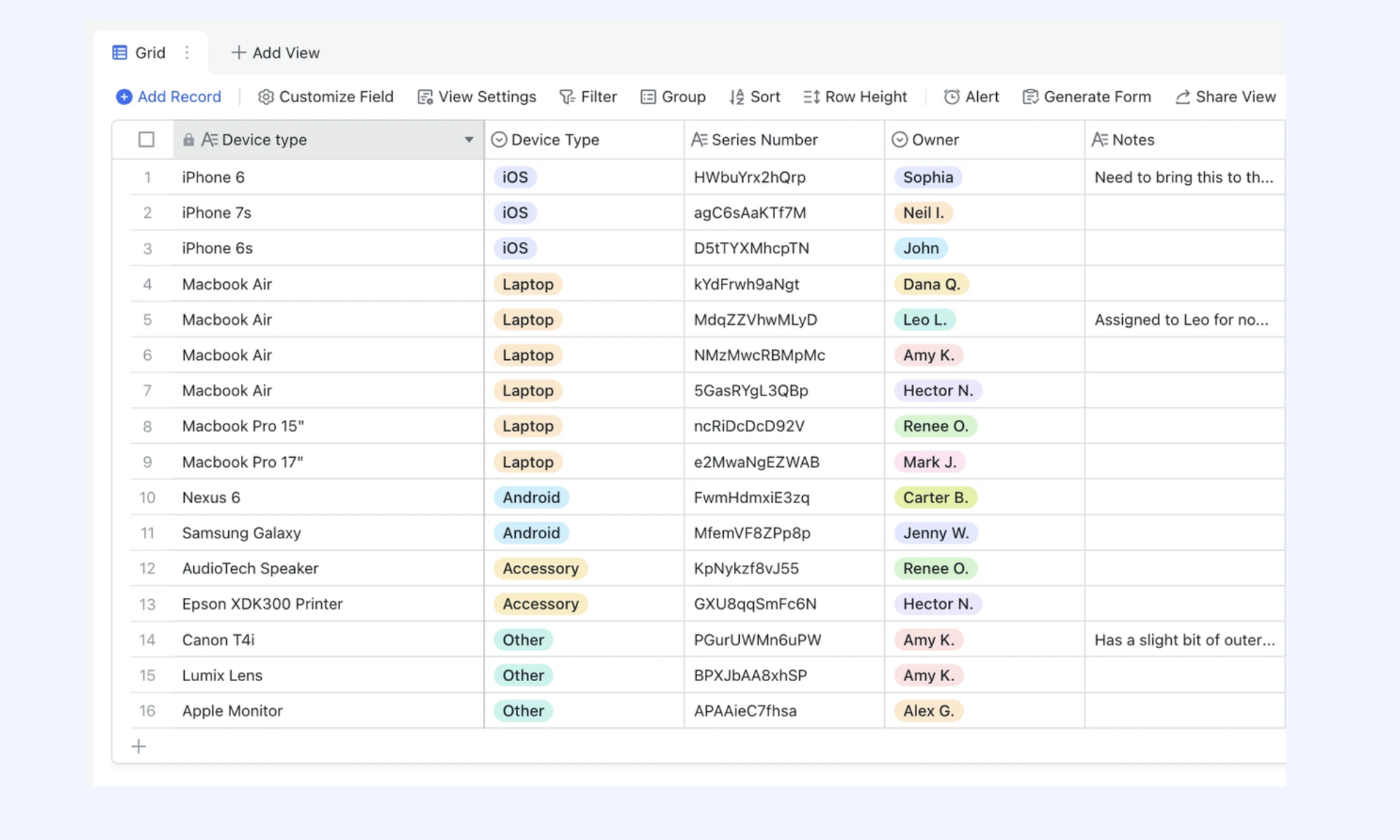The image size is (1400, 840).
Task: Open the Group options
Action: click(x=673, y=97)
